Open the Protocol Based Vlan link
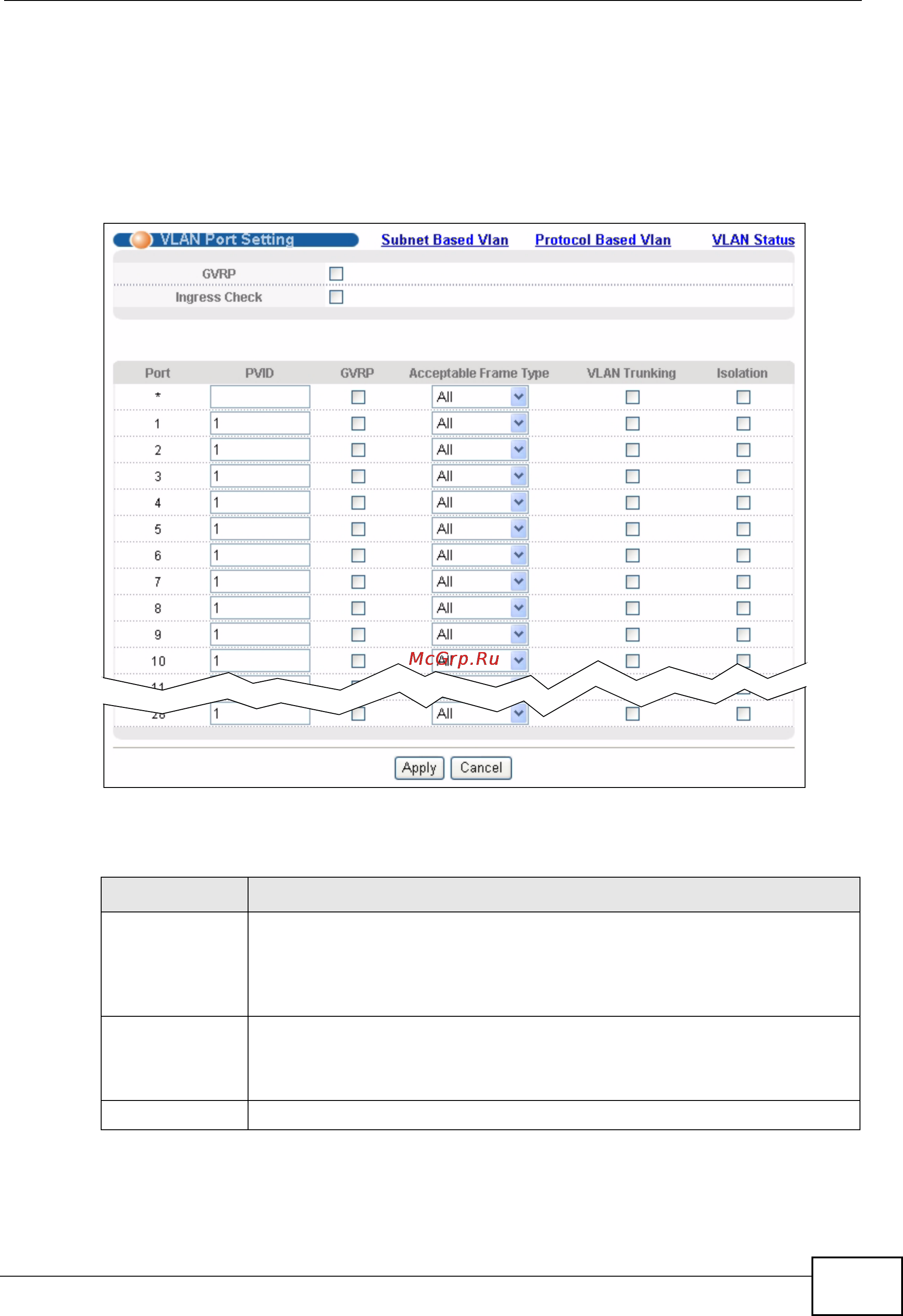The width and height of the screenshot is (903, 1316). [x=603, y=240]
